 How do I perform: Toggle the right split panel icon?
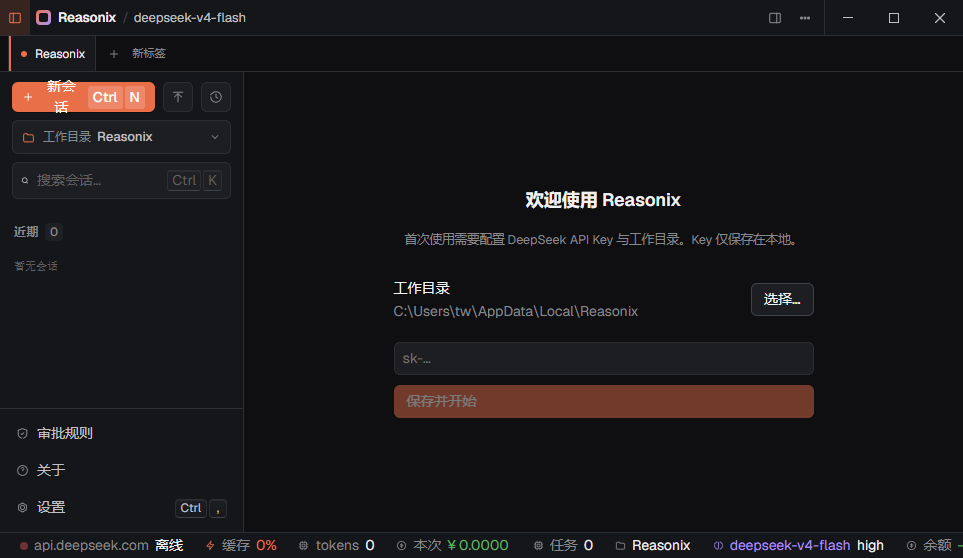point(775,18)
